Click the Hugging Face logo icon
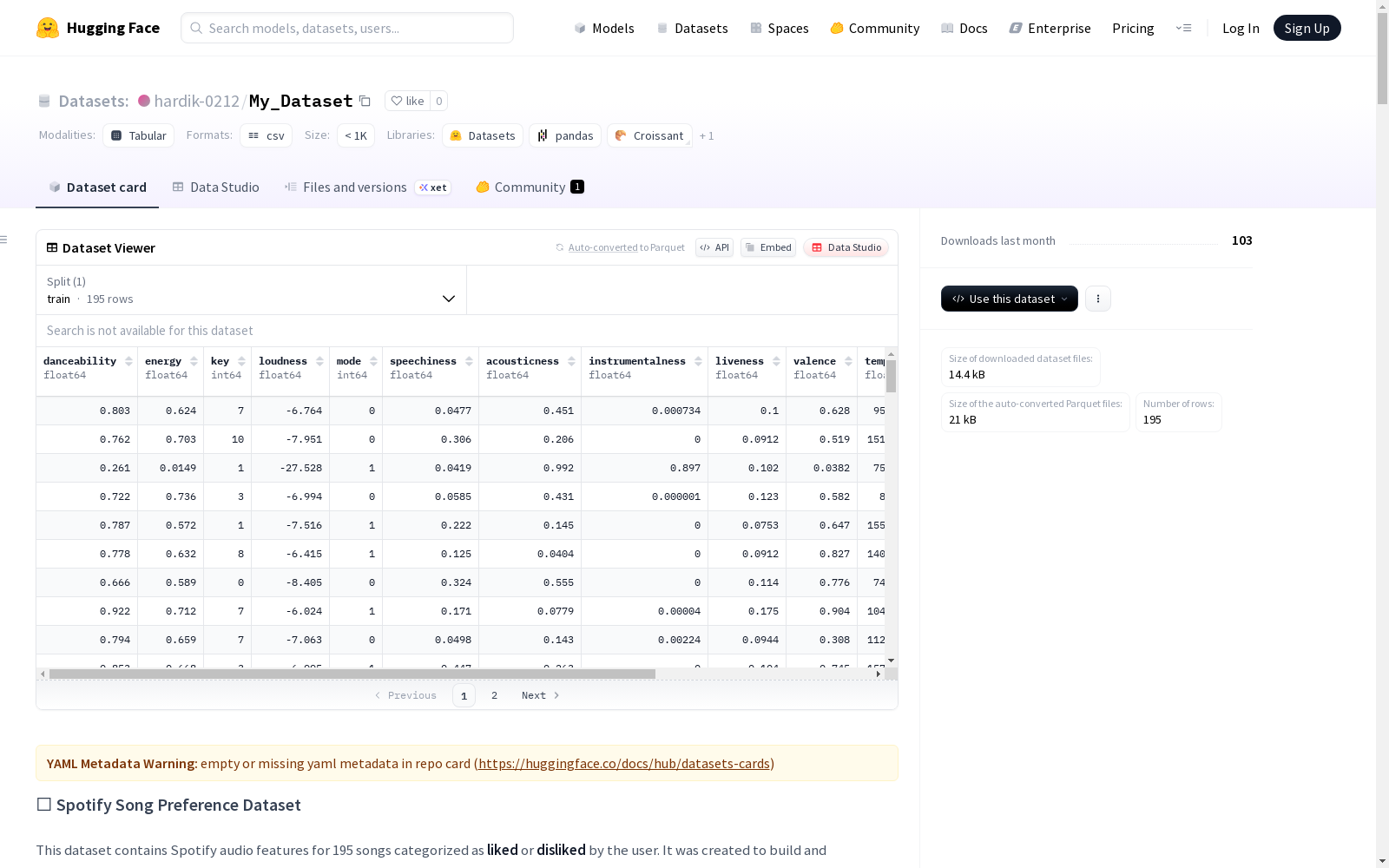This screenshot has height=868, width=1389. pos(48,28)
